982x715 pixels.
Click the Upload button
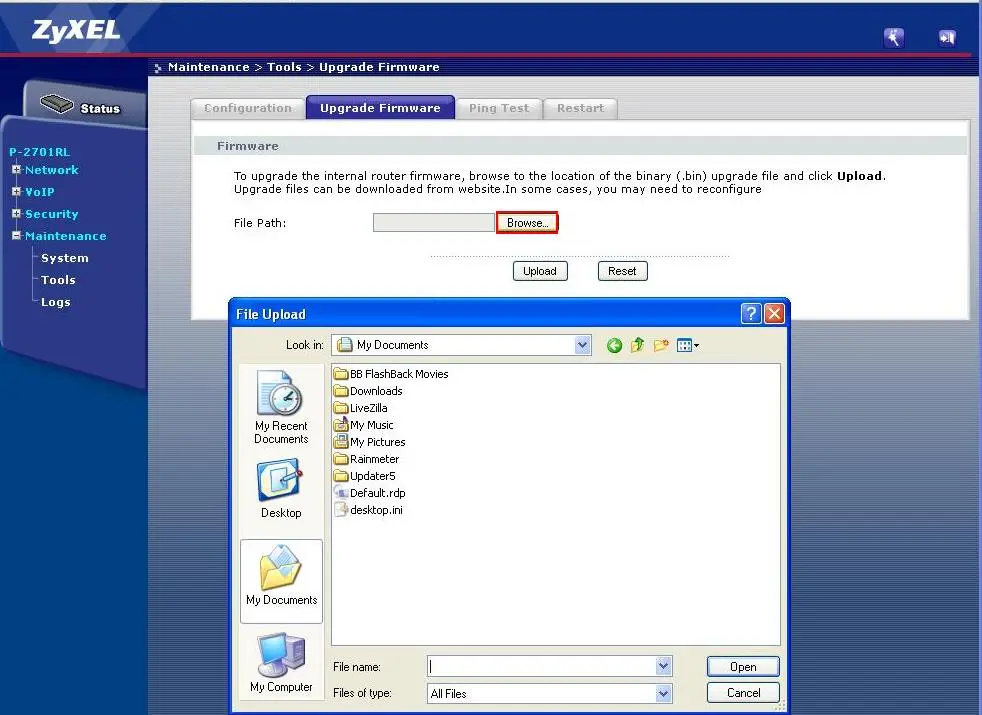coord(540,271)
